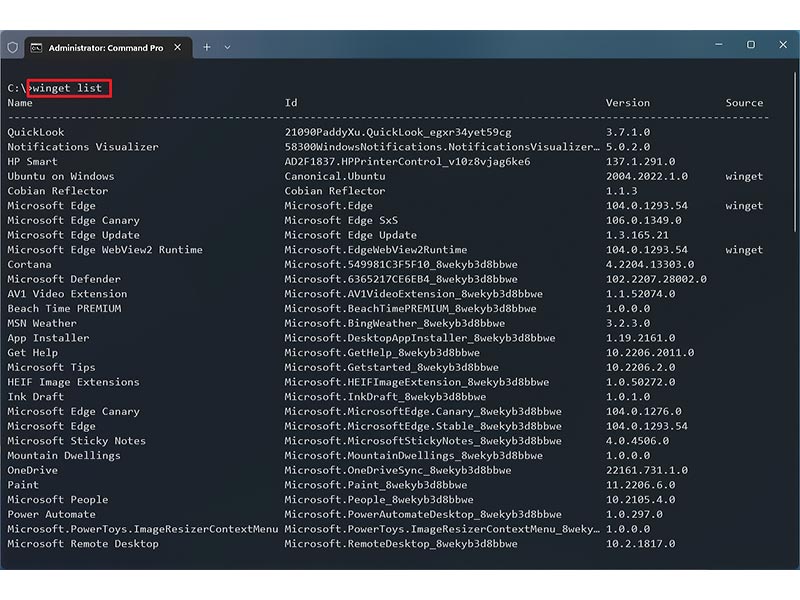
Task: Click the name 'QuickLook'
Action: pyautogui.click(x=36, y=132)
